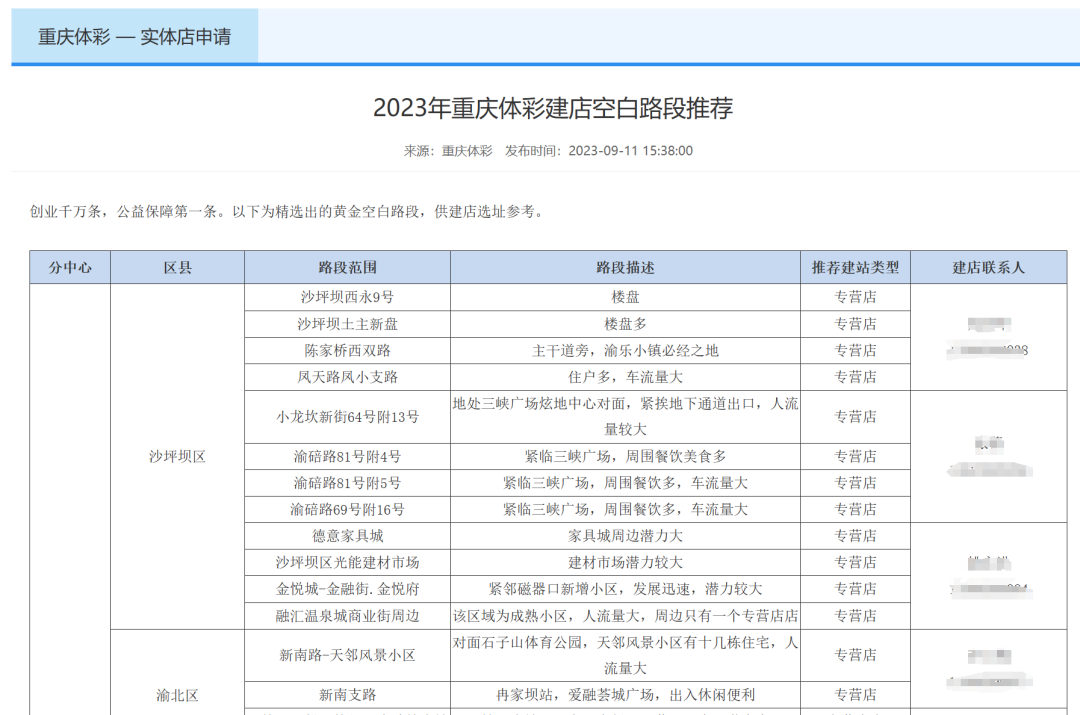Select the 陈家桥西双路 cell
The height and width of the screenshot is (715, 1080).
347,351
